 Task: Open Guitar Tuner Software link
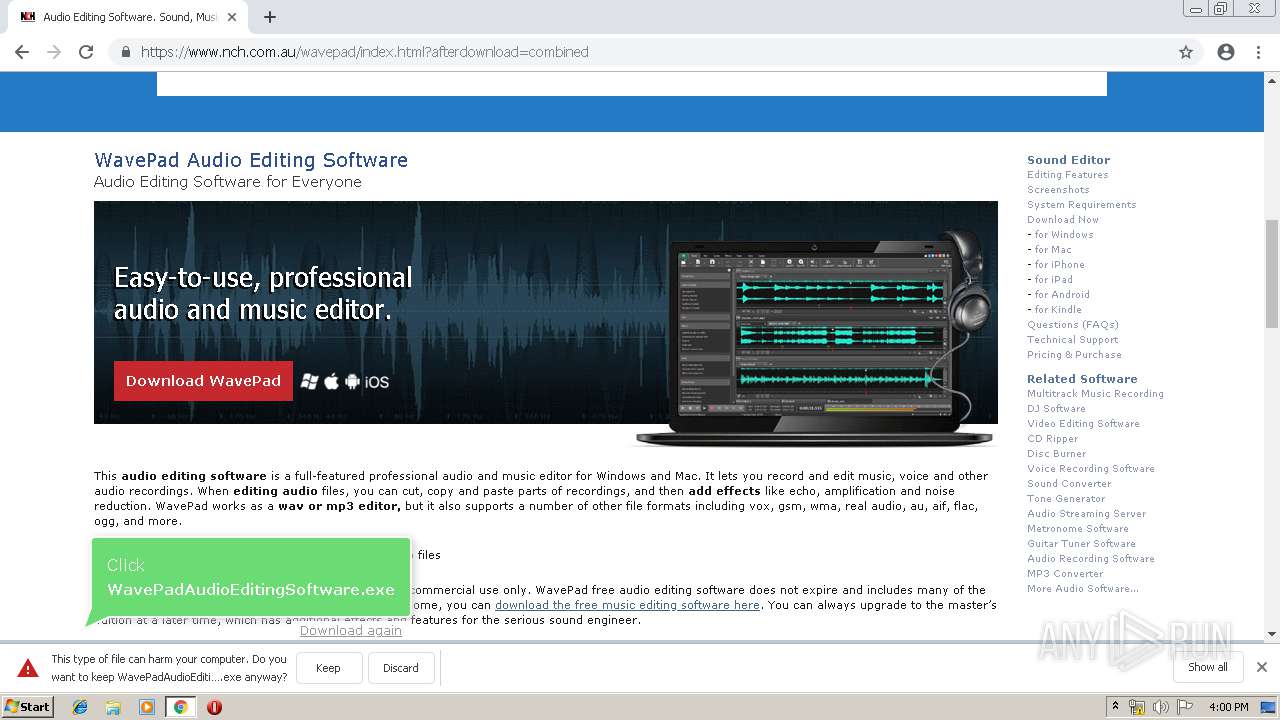pyautogui.click(x=1081, y=544)
